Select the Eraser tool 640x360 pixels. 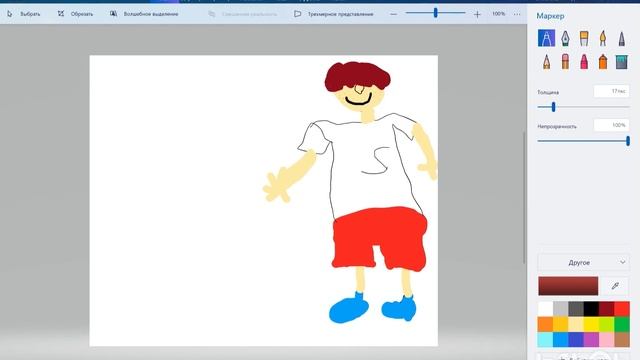pos(565,62)
